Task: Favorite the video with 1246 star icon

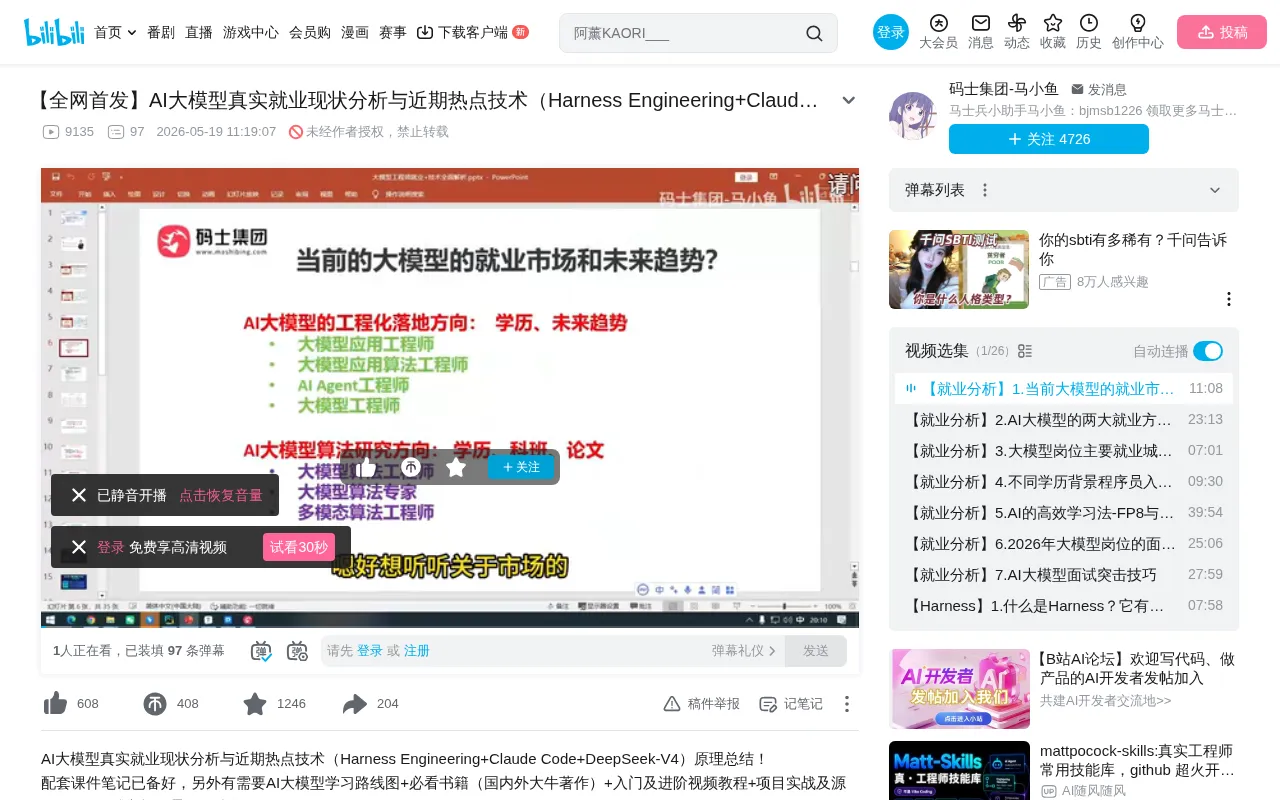Action: point(255,704)
